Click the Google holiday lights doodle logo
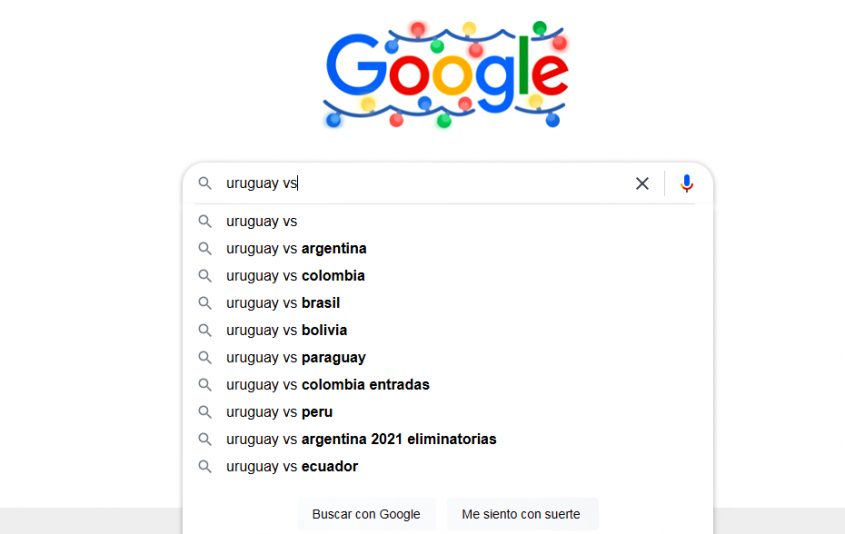This screenshot has height=534, width=845. point(446,74)
